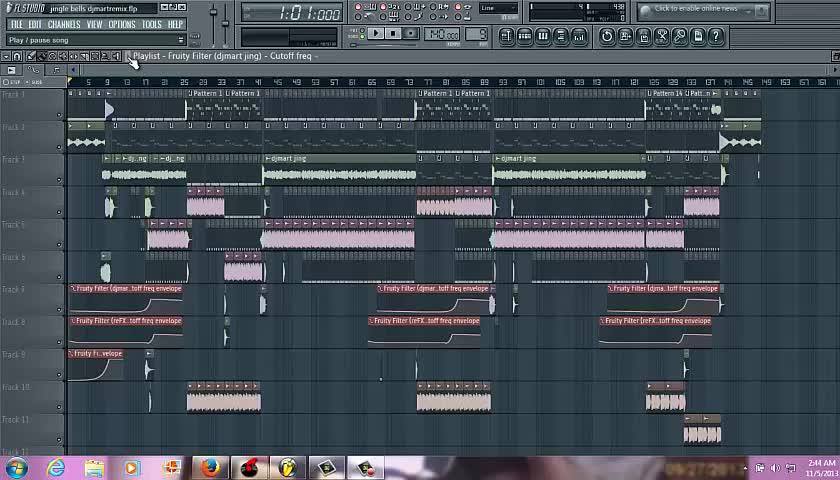Click the one-click recording microphone icon
Image resolution: width=840 pixels, height=480 pixels.
[x=680, y=36]
